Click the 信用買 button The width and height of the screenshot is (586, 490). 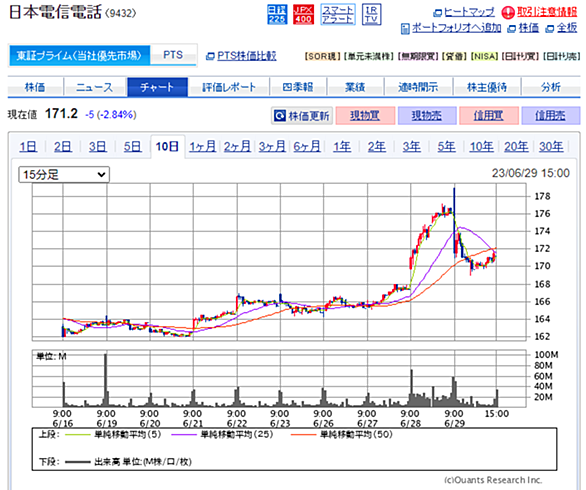point(488,116)
